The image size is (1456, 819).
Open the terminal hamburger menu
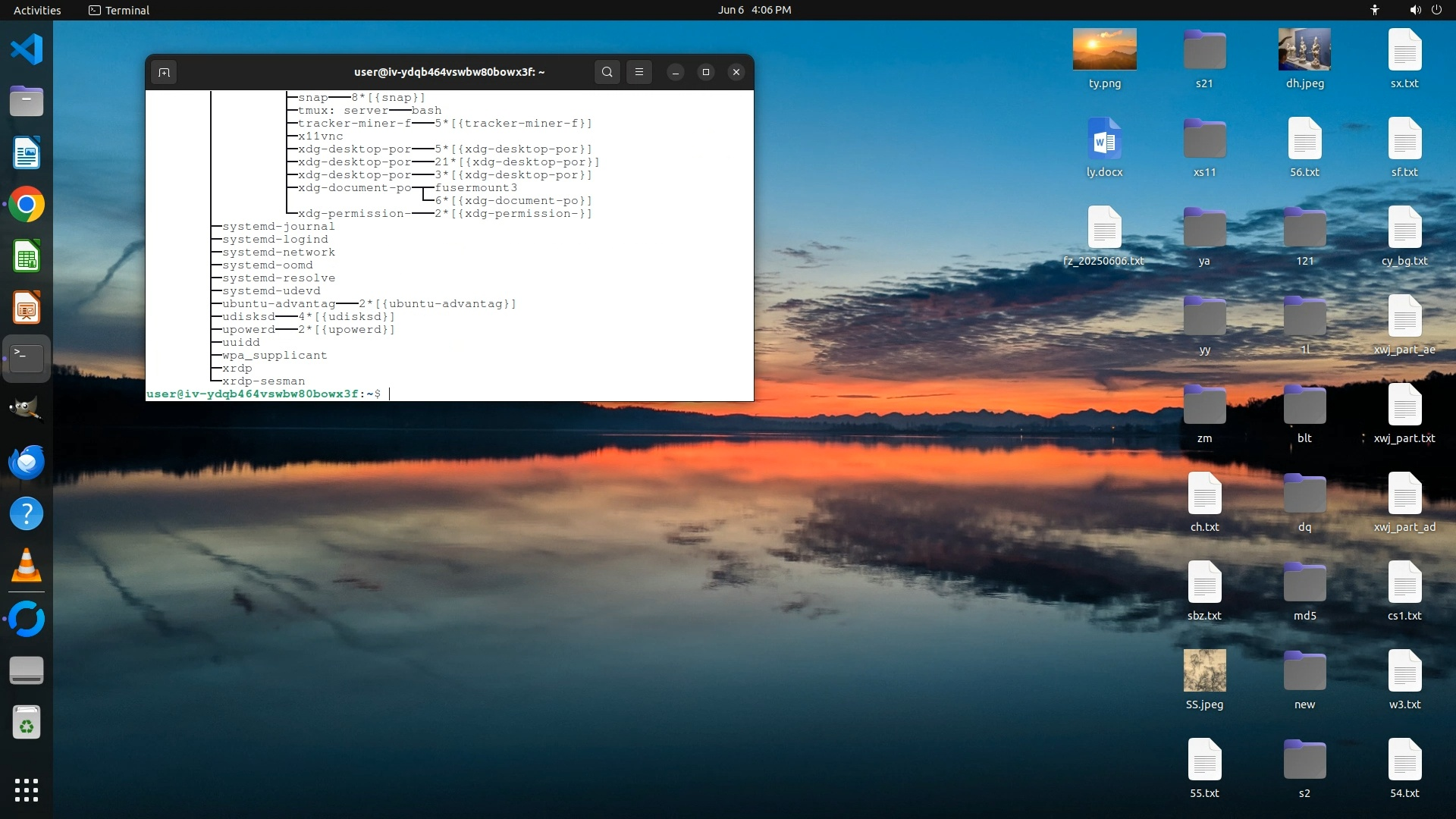(639, 72)
